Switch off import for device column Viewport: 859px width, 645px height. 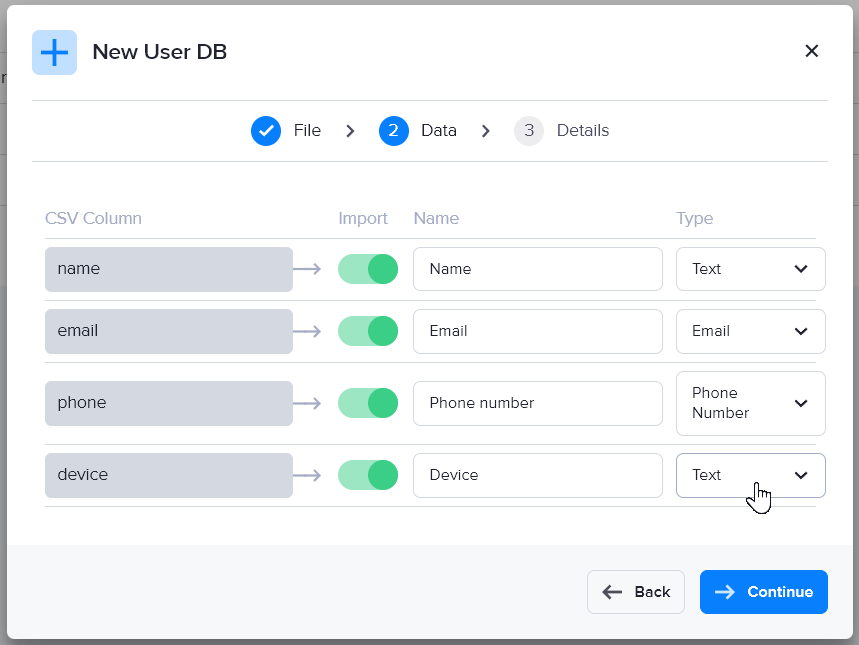click(368, 475)
